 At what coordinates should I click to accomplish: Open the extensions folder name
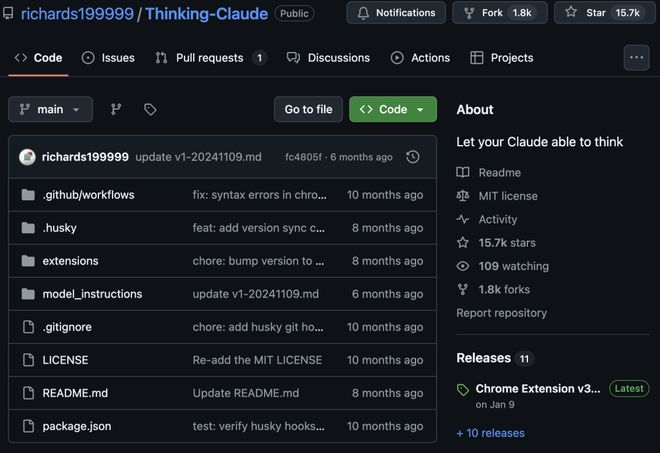coord(70,261)
